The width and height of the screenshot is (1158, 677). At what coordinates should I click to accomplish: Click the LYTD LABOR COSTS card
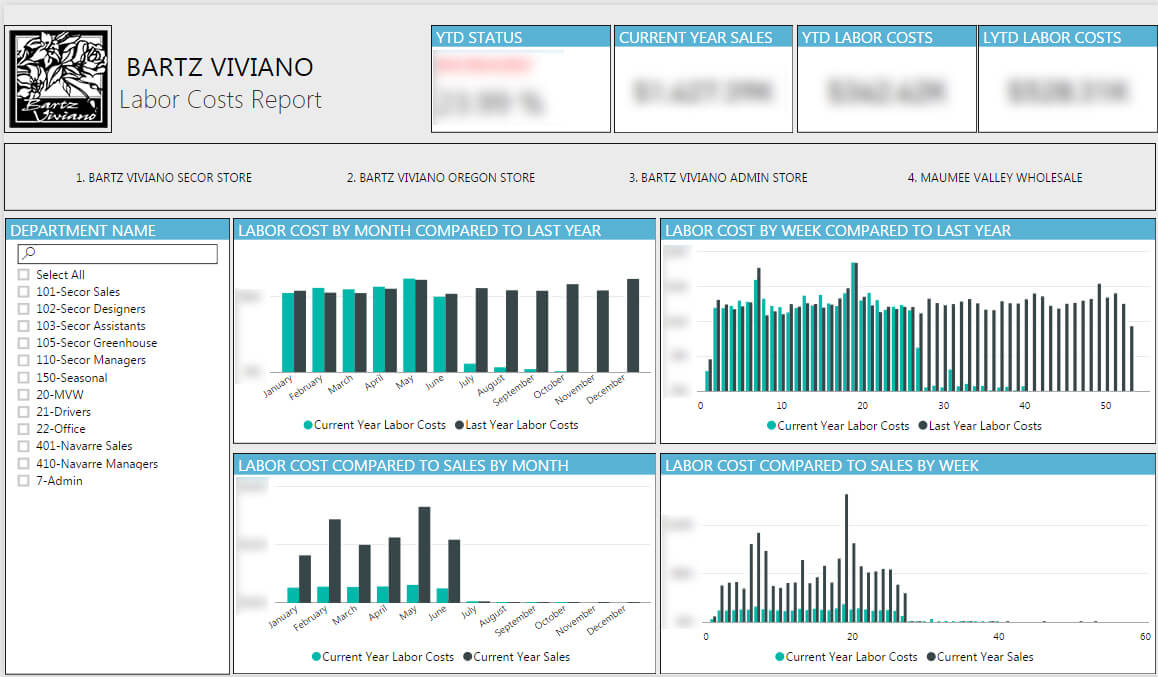pyautogui.click(x=1067, y=79)
